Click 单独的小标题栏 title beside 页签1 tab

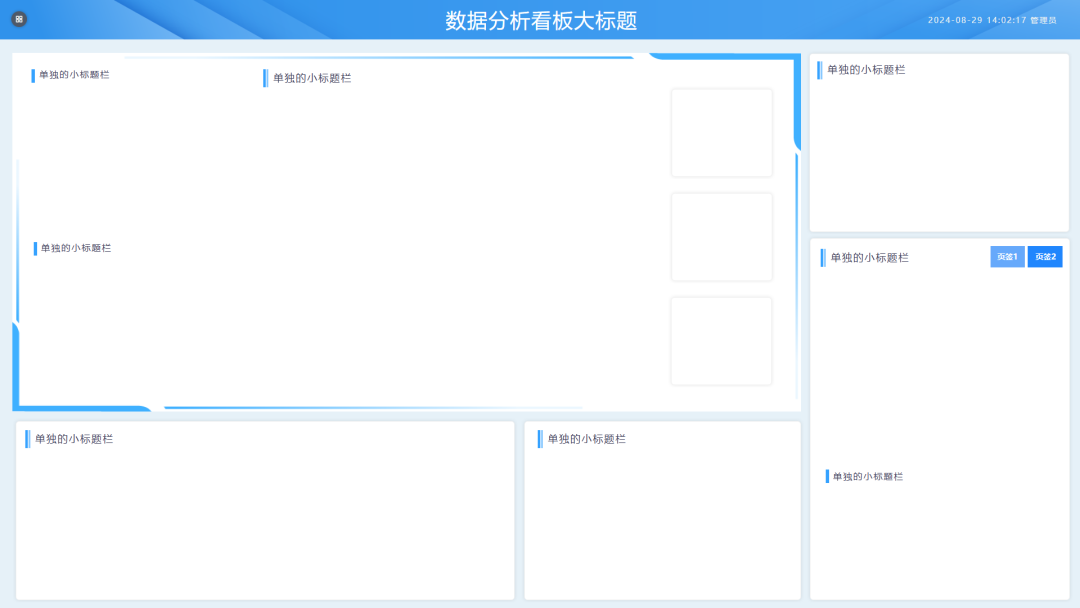(869, 258)
